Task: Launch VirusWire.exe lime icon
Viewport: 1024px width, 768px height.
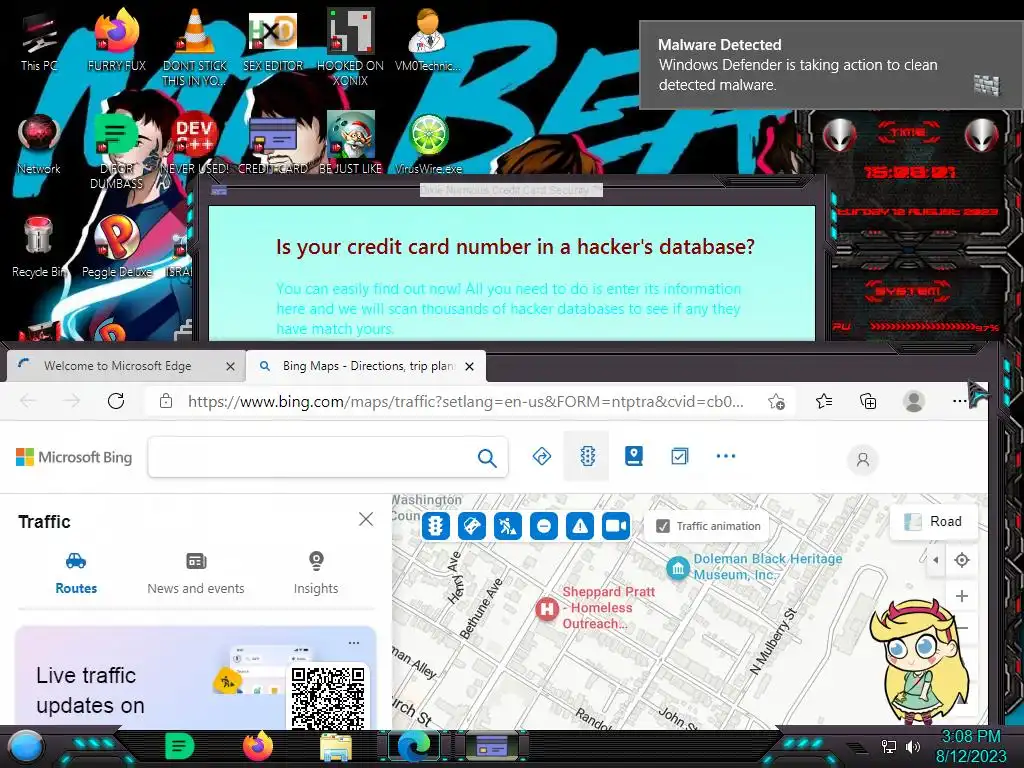Action: tap(428, 144)
